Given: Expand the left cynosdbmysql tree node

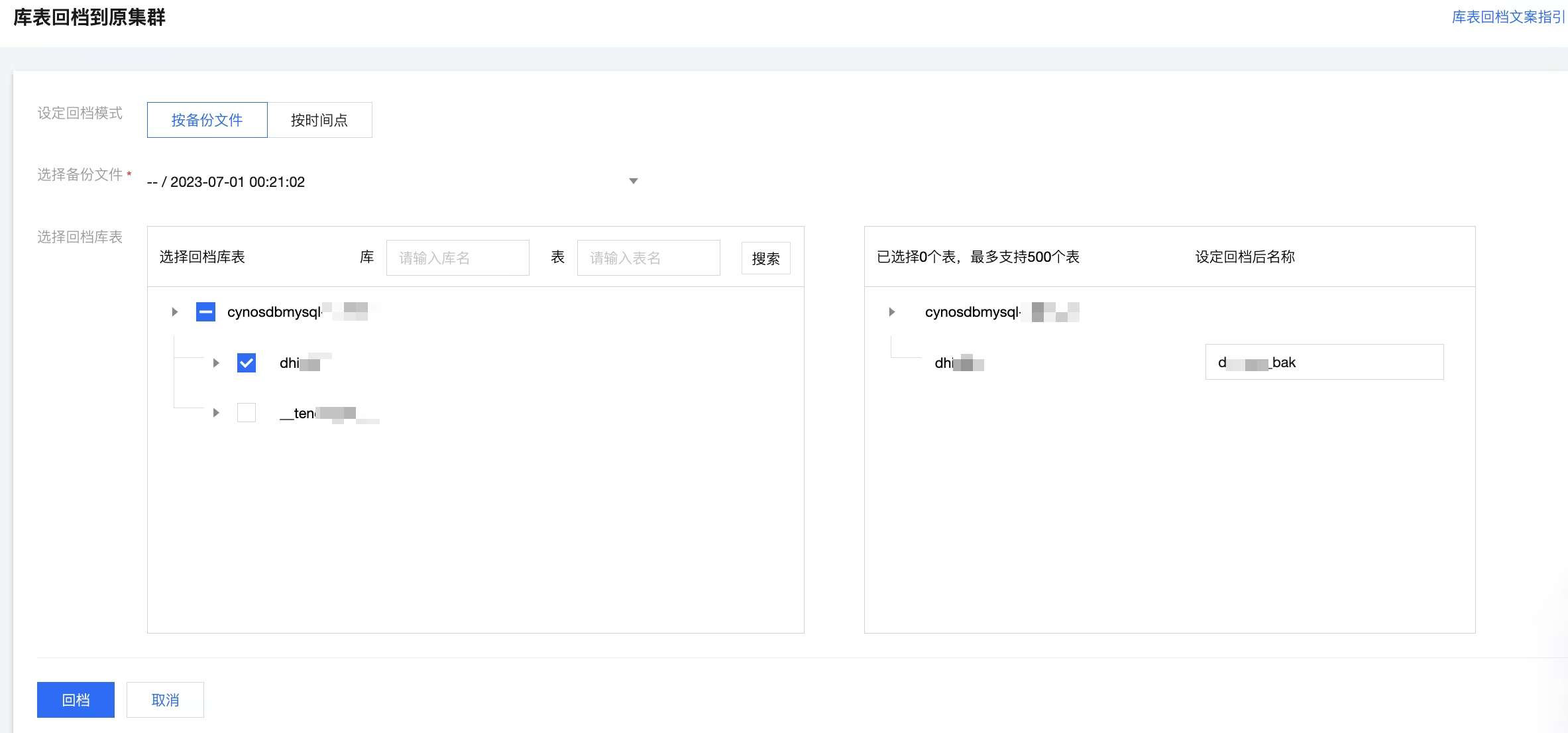Looking at the screenshot, I should coord(175,311).
